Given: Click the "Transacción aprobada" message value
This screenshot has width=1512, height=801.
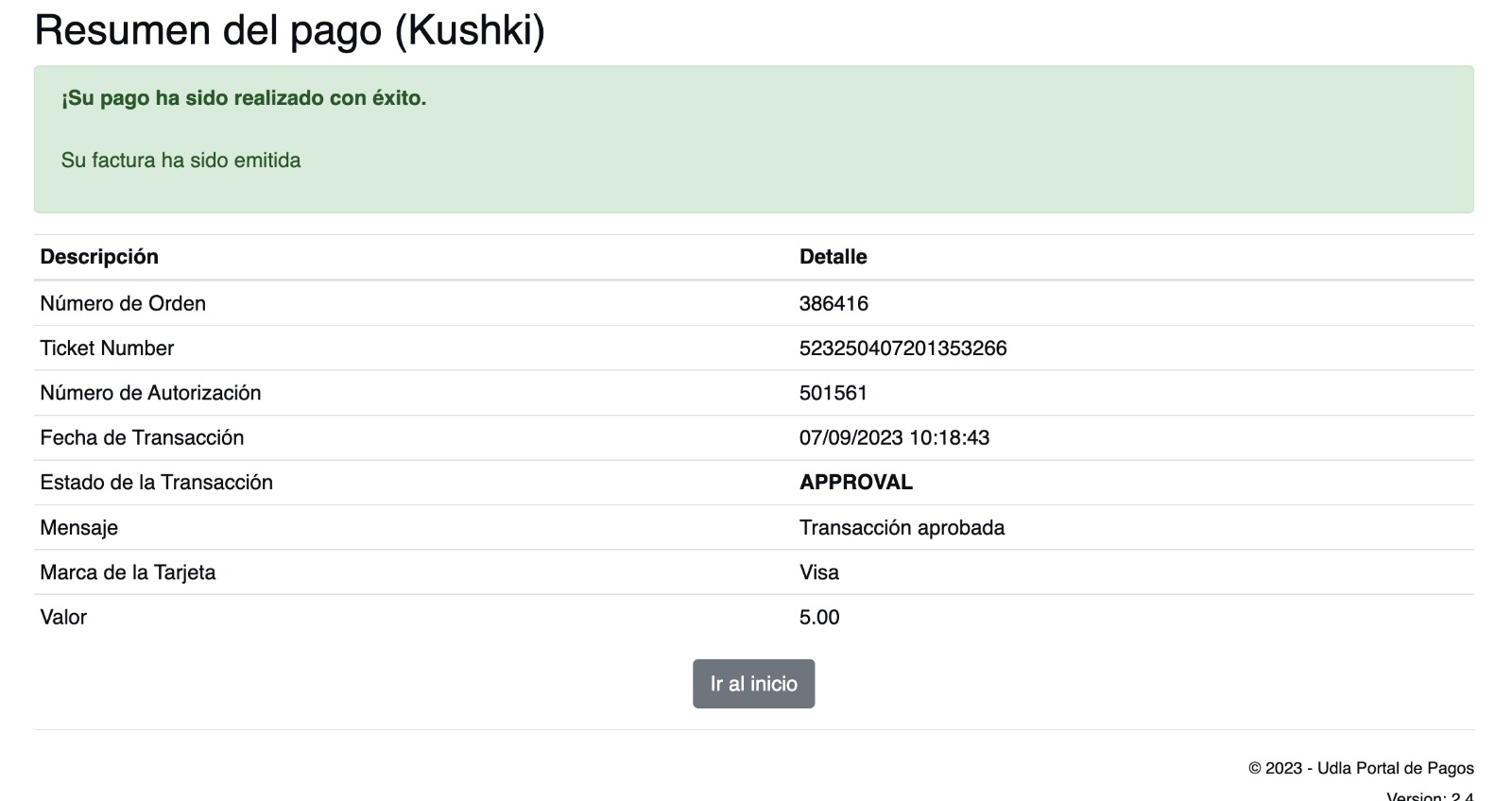Looking at the screenshot, I should (x=902, y=527).
